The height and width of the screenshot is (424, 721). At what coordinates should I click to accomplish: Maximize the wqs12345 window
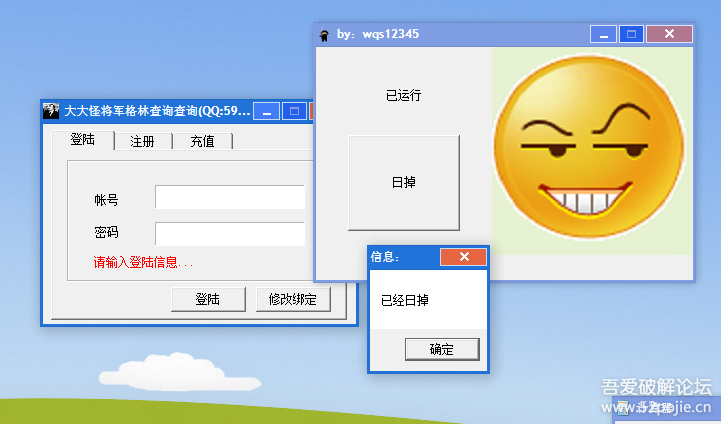tap(631, 34)
